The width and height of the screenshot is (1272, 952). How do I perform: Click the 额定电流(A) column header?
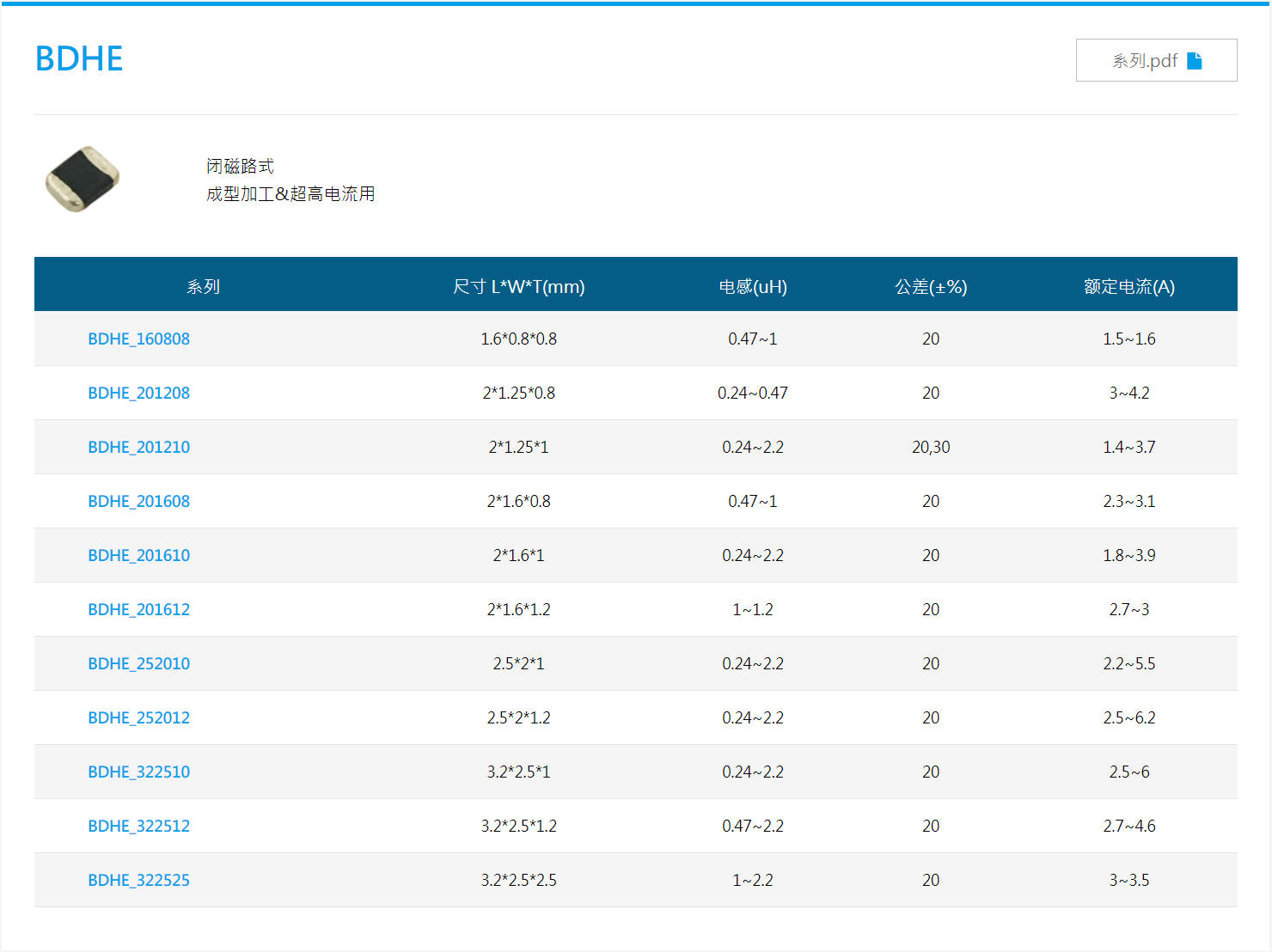(1128, 286)
